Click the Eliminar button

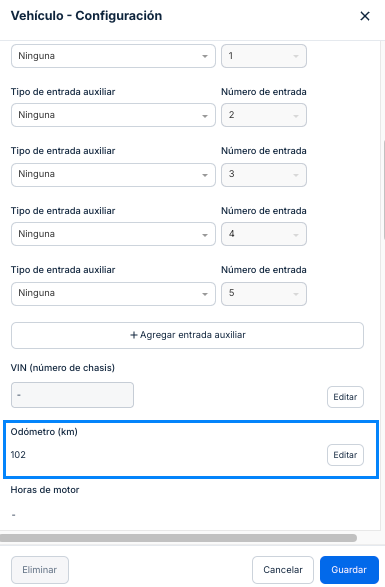coord(40,570)
